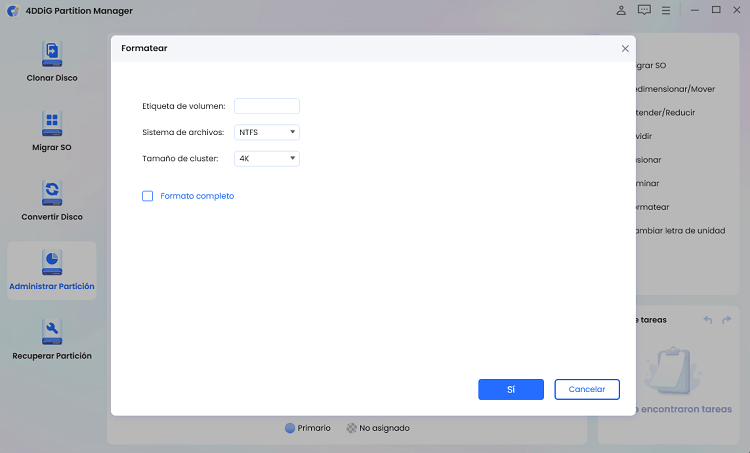Click the redo task arrow

coord(727,320)
